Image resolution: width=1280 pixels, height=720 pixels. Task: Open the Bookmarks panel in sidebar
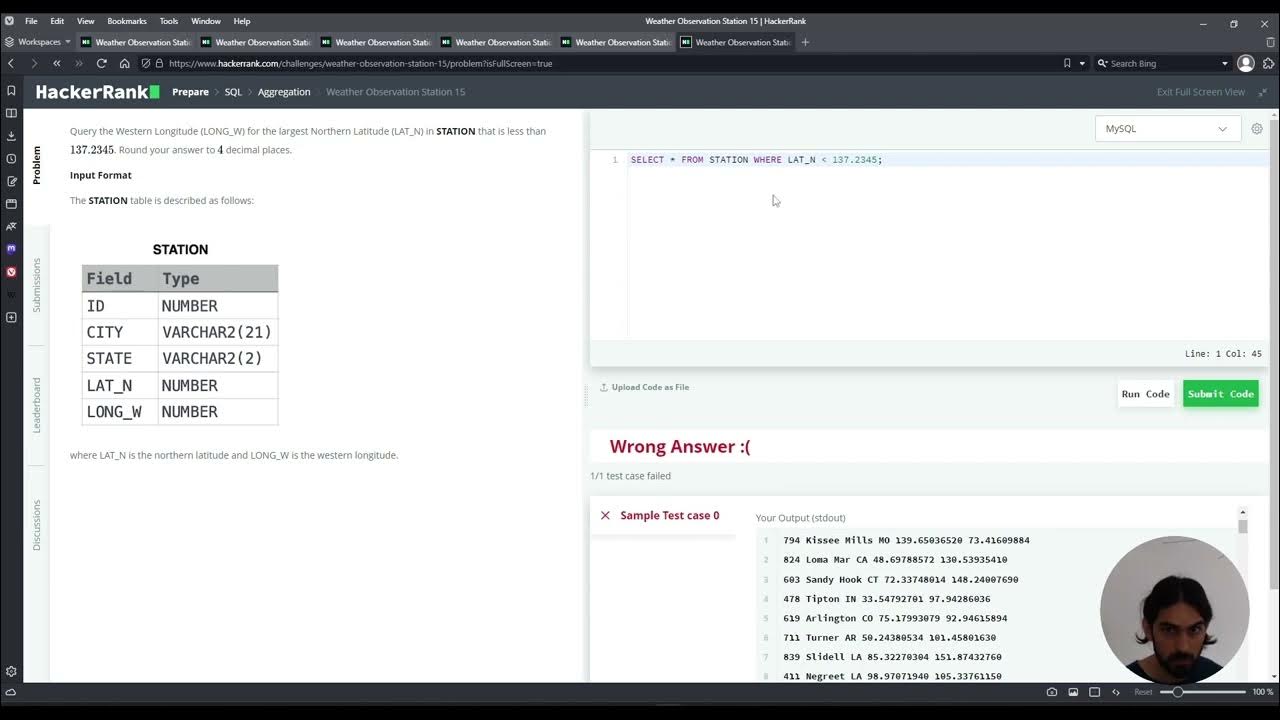pyautogui.click(x=11, y=90)
